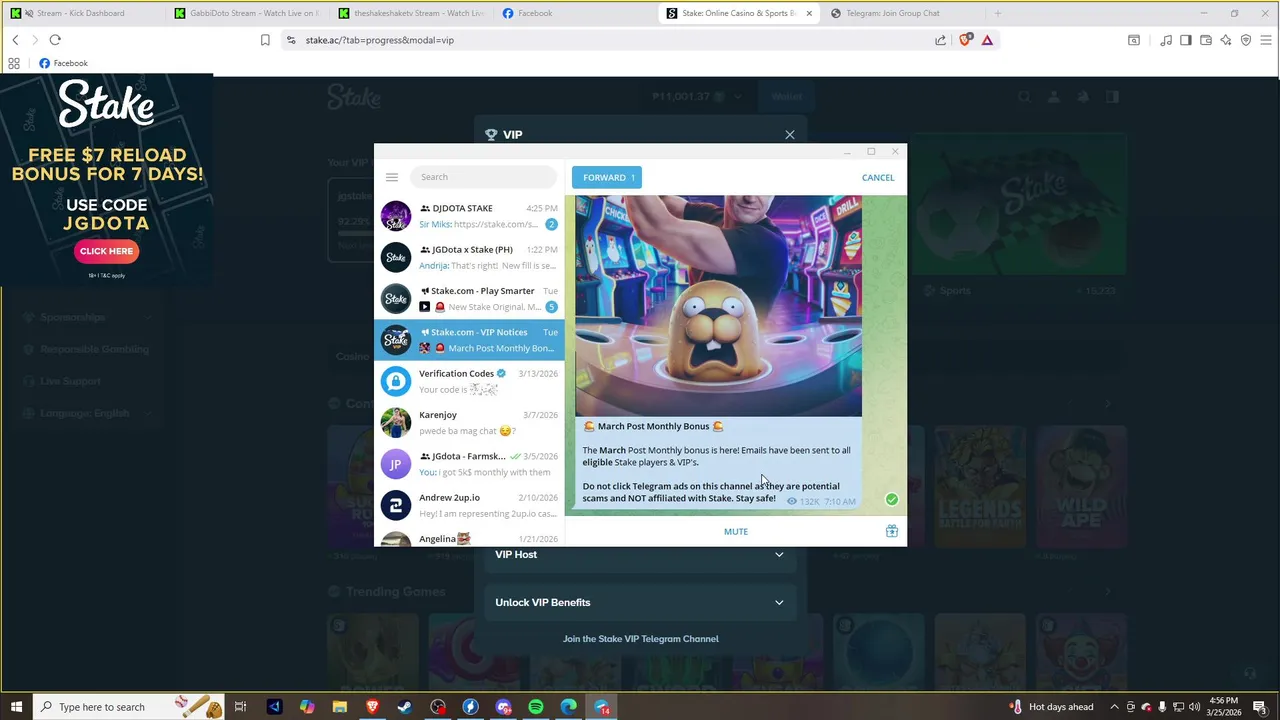Open tab search icon
The width and height of the screenshot is (1280, 720).
pos(1134,40)
